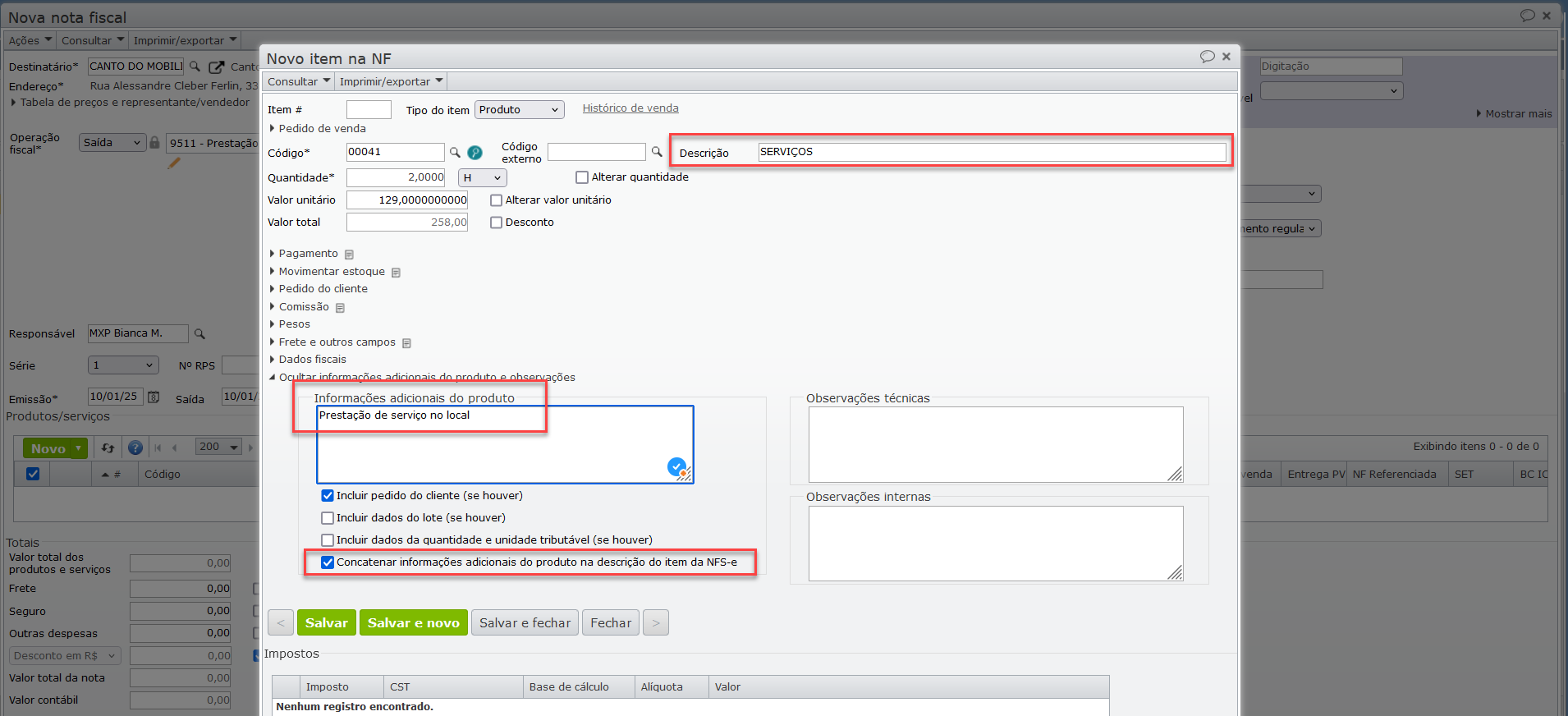Uncheck Concatenar informações adicionais na NFS-e
Viewport: 1568px width, 716px height.
coord(328,562)
